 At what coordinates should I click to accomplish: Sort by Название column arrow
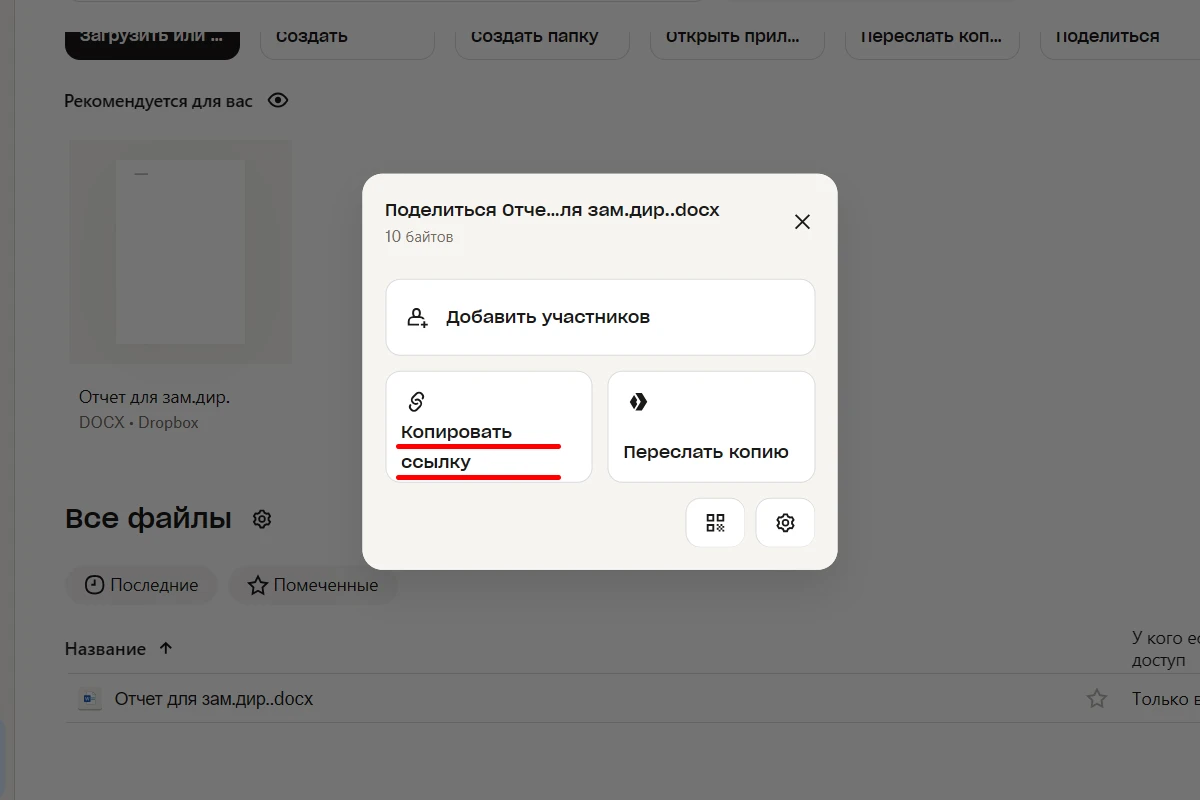point(166,648)
